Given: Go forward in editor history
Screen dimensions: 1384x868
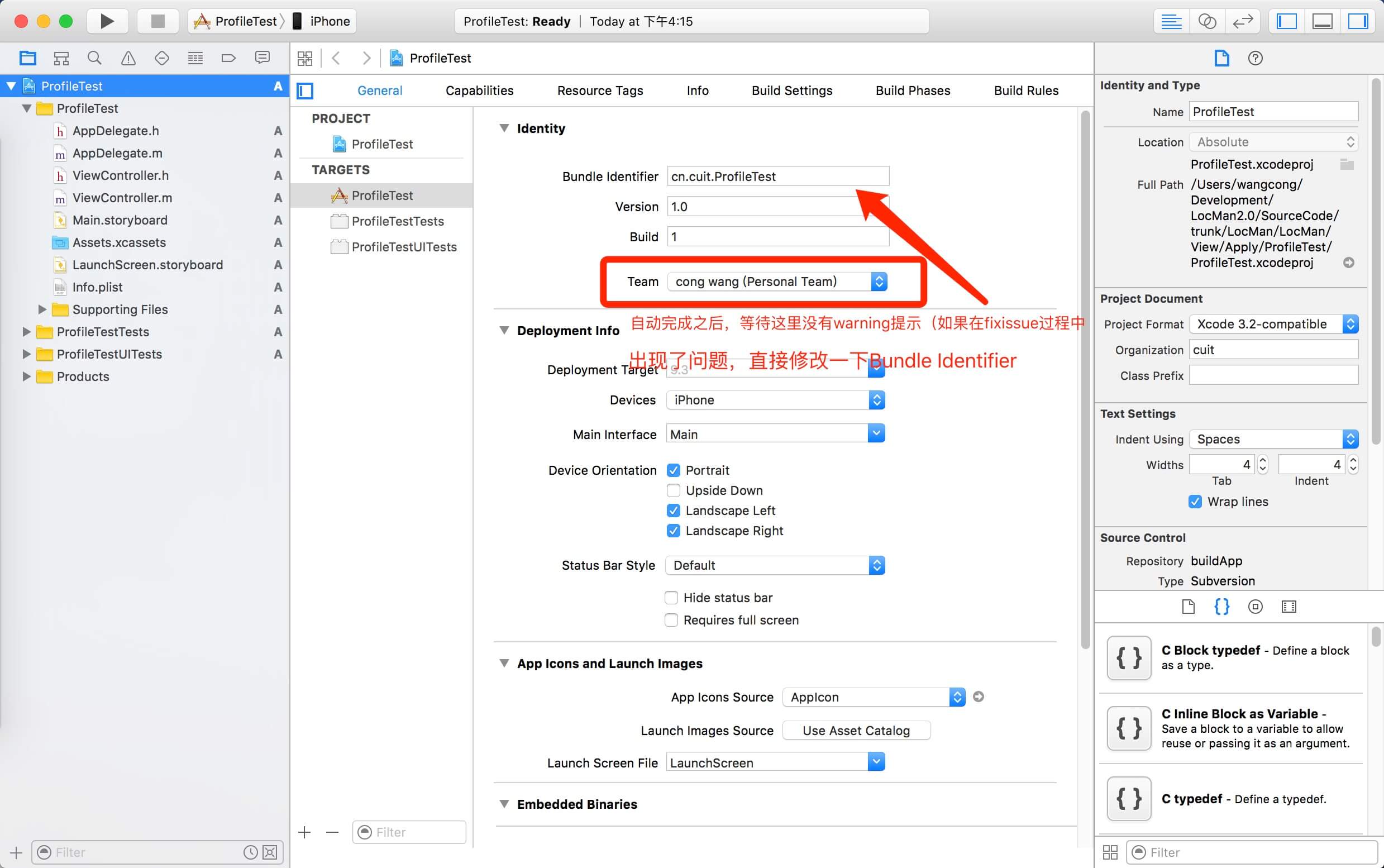Looking at the screenshot, I should click(366, 58).
